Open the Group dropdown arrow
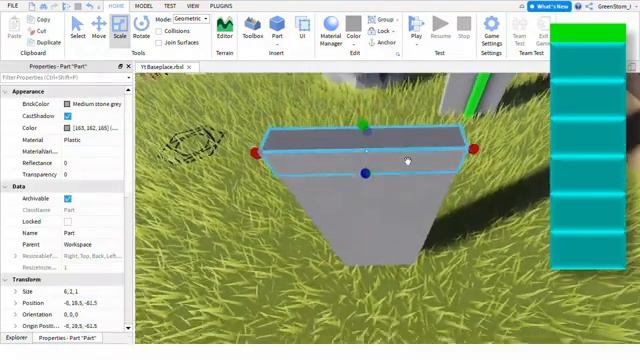Viewport: 640px width, 360px height. pos(397,20)
